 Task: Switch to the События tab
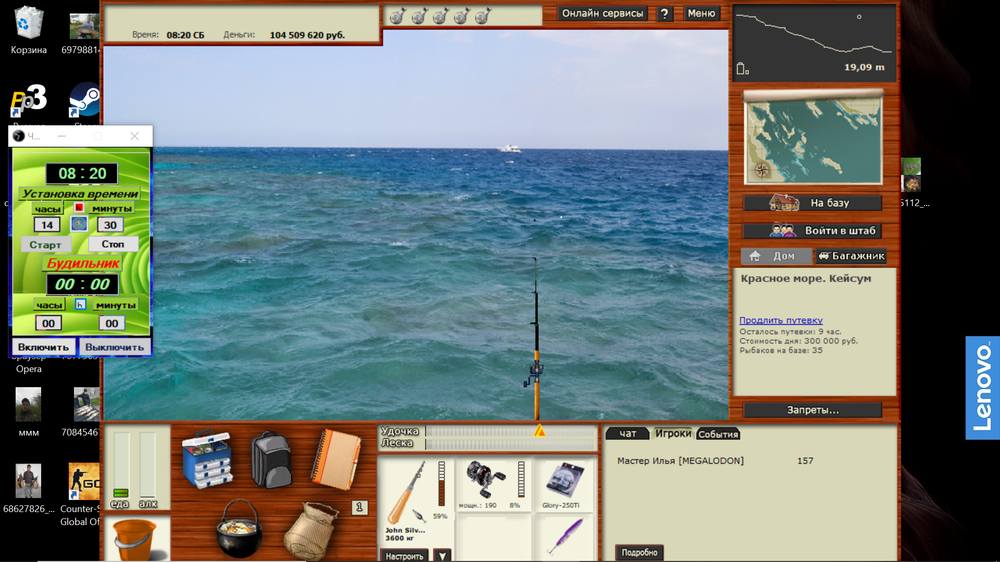(x=718, y=434)
